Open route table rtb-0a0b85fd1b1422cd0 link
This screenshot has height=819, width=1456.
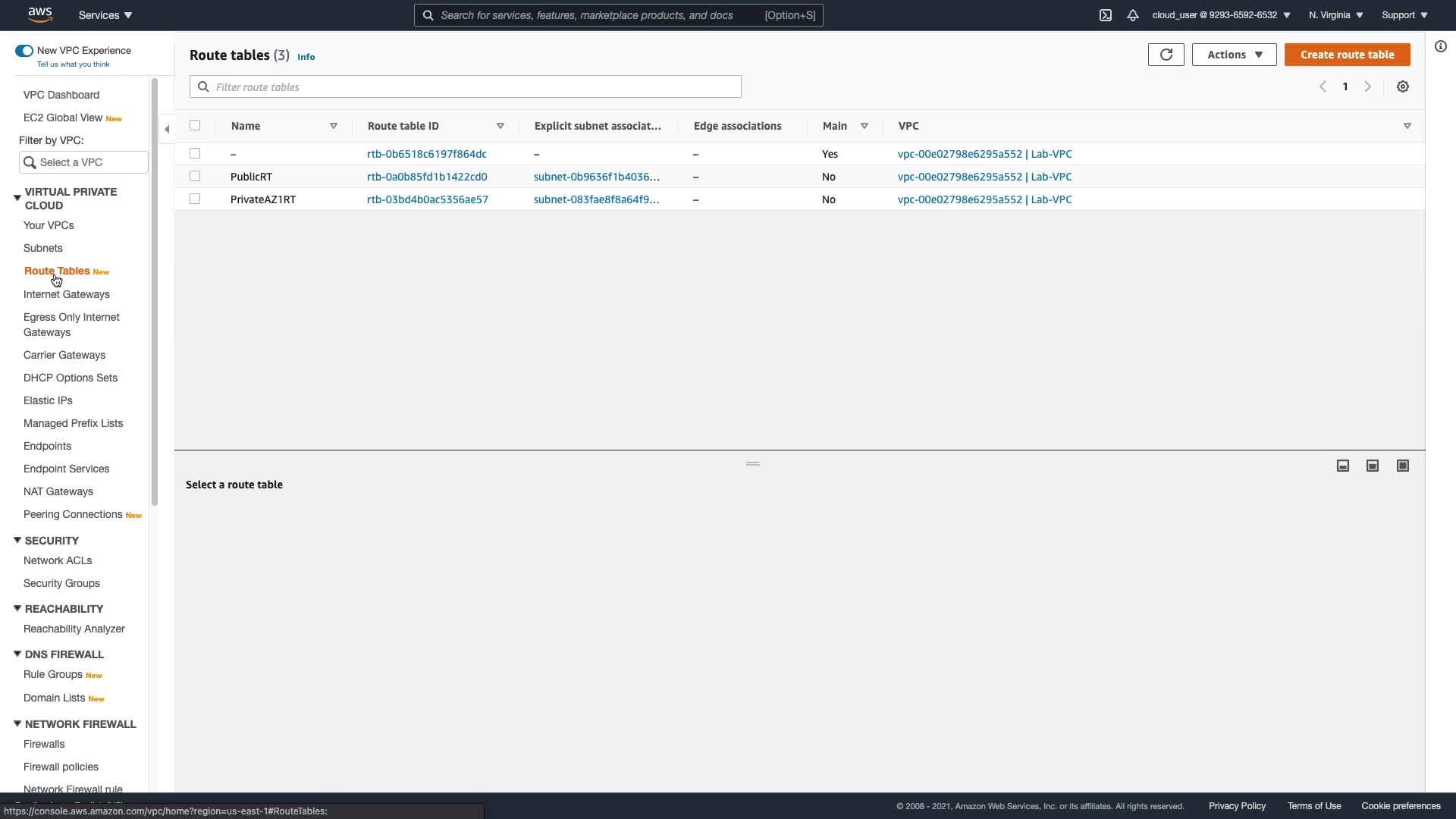click(427, 177)
